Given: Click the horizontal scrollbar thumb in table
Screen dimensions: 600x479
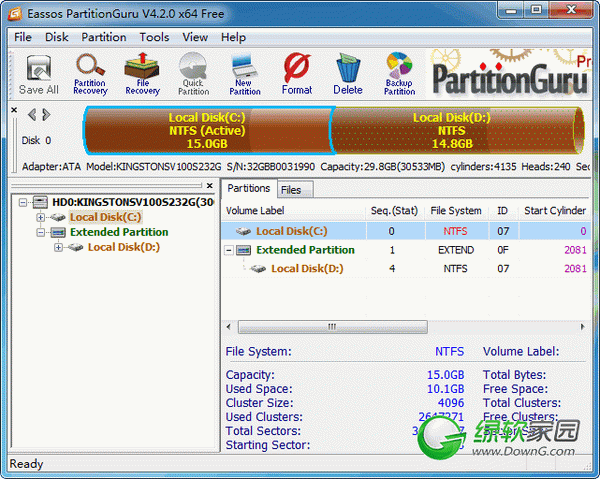Looking at the screenshot, I should [x=333, y=327].
